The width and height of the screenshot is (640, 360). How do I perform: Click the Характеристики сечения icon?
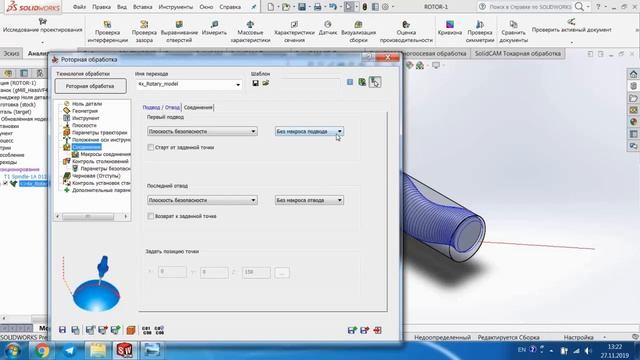click(x=294, y=24)
